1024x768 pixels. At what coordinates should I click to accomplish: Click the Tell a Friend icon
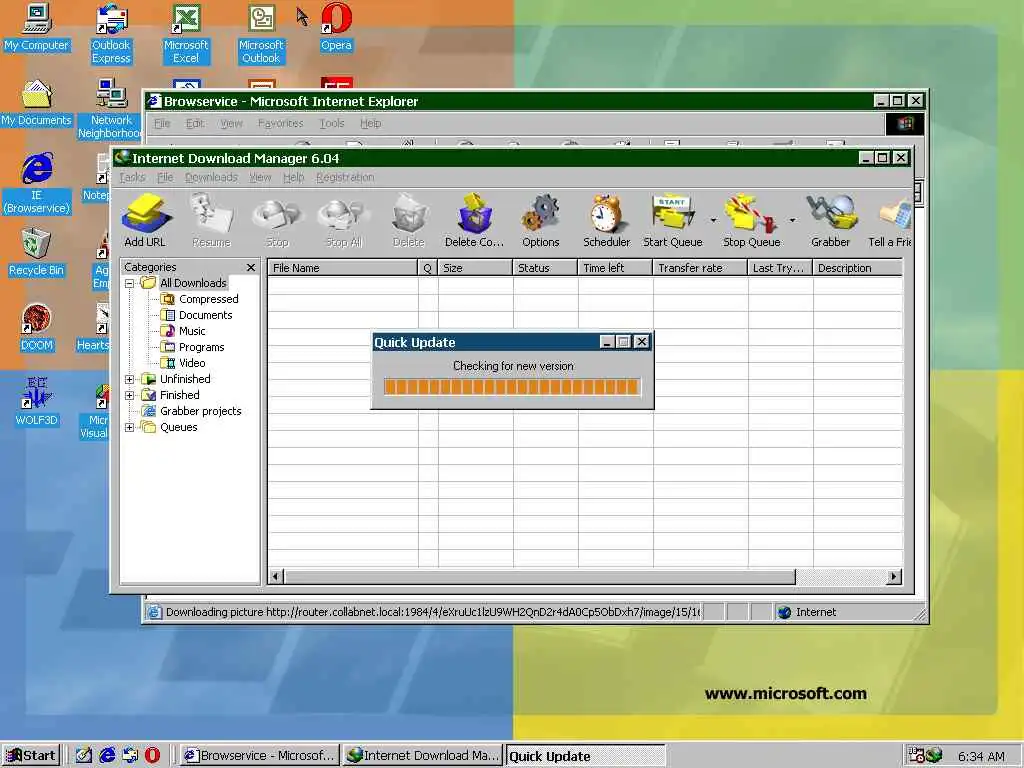coord(889,220)
